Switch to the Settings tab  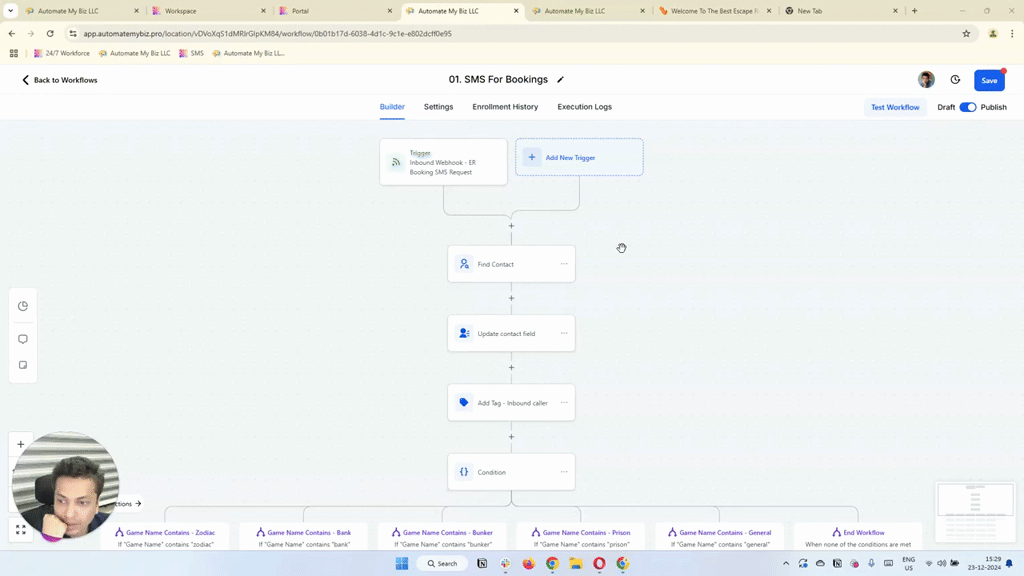click(x=438, y=107)
